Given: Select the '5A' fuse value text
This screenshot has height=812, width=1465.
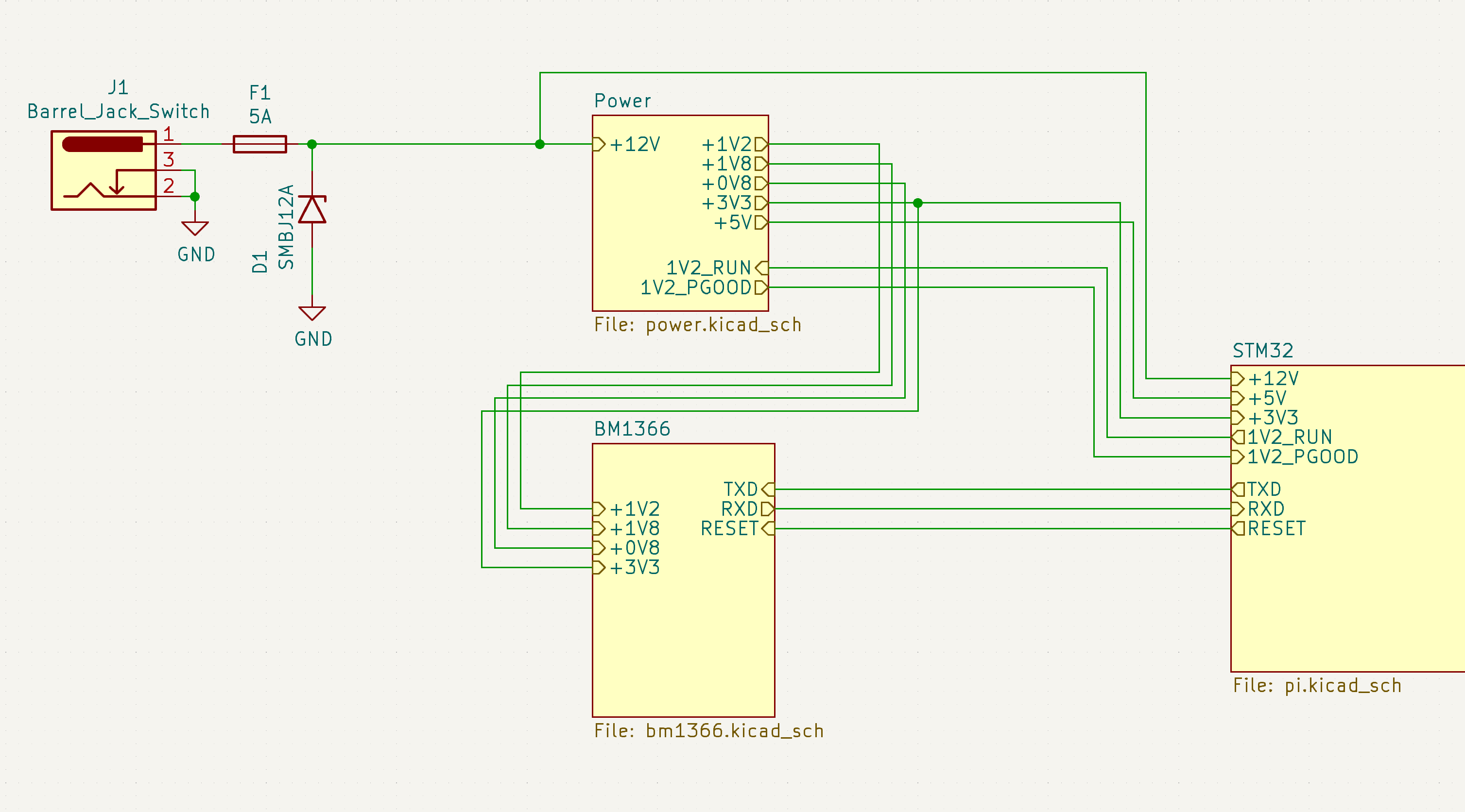Looking at the screenshot, I should coord(260,117).
